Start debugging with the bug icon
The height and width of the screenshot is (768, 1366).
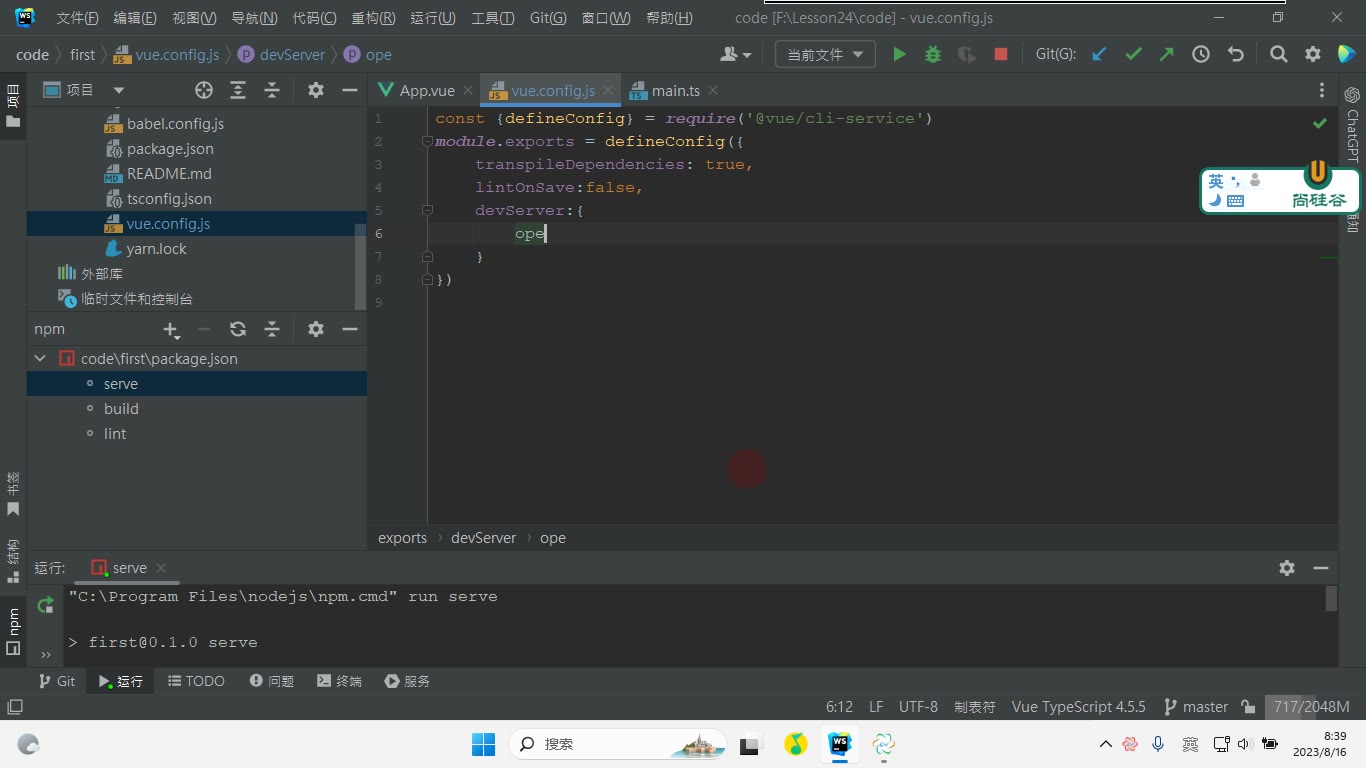(x=933, y=55)
